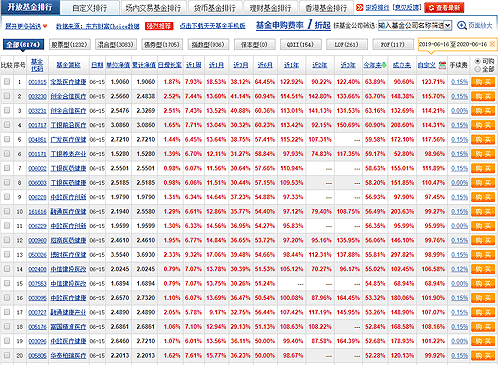Click the orange double-arrow icon near 定投排行
The height and width of the screenshot is (365, 500).
(359, 7)
